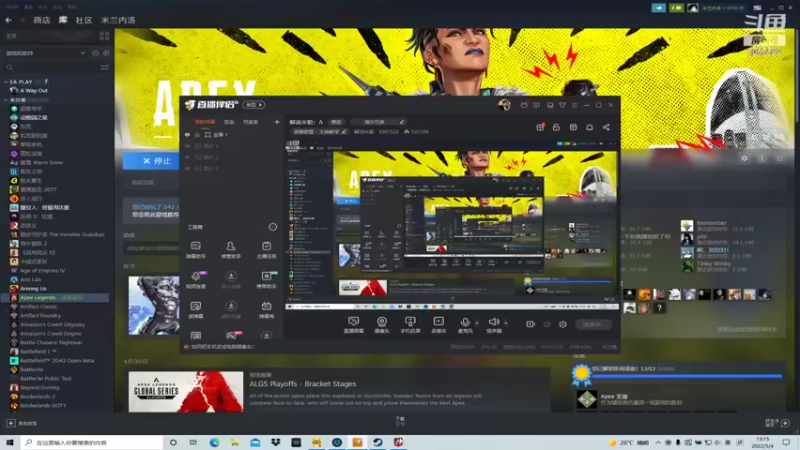Click the speaker icon in streaming app
800x450 pixels.
pos(493,324)
